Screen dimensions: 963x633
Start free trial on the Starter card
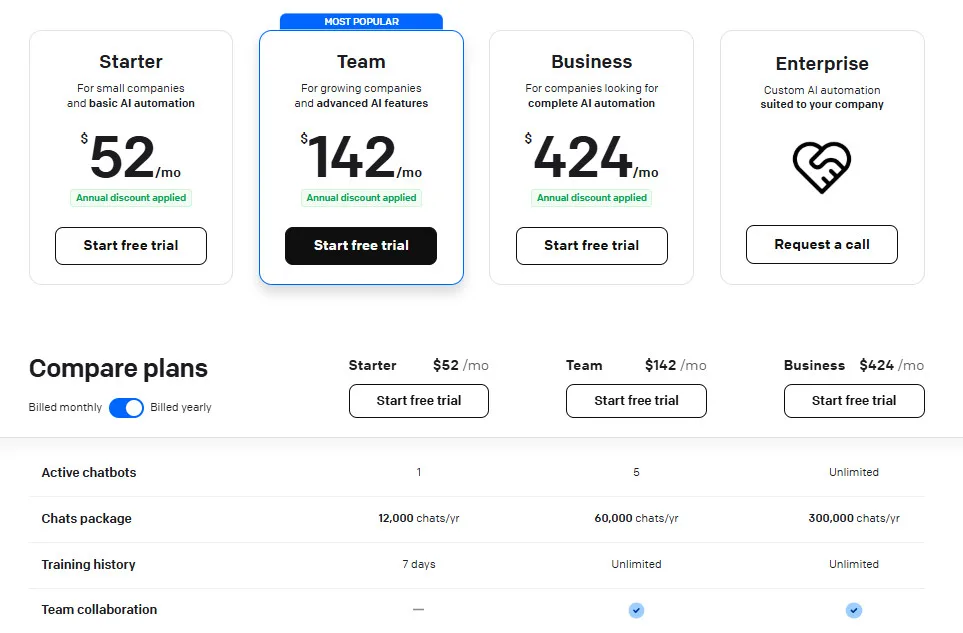[x=131, y=245]
